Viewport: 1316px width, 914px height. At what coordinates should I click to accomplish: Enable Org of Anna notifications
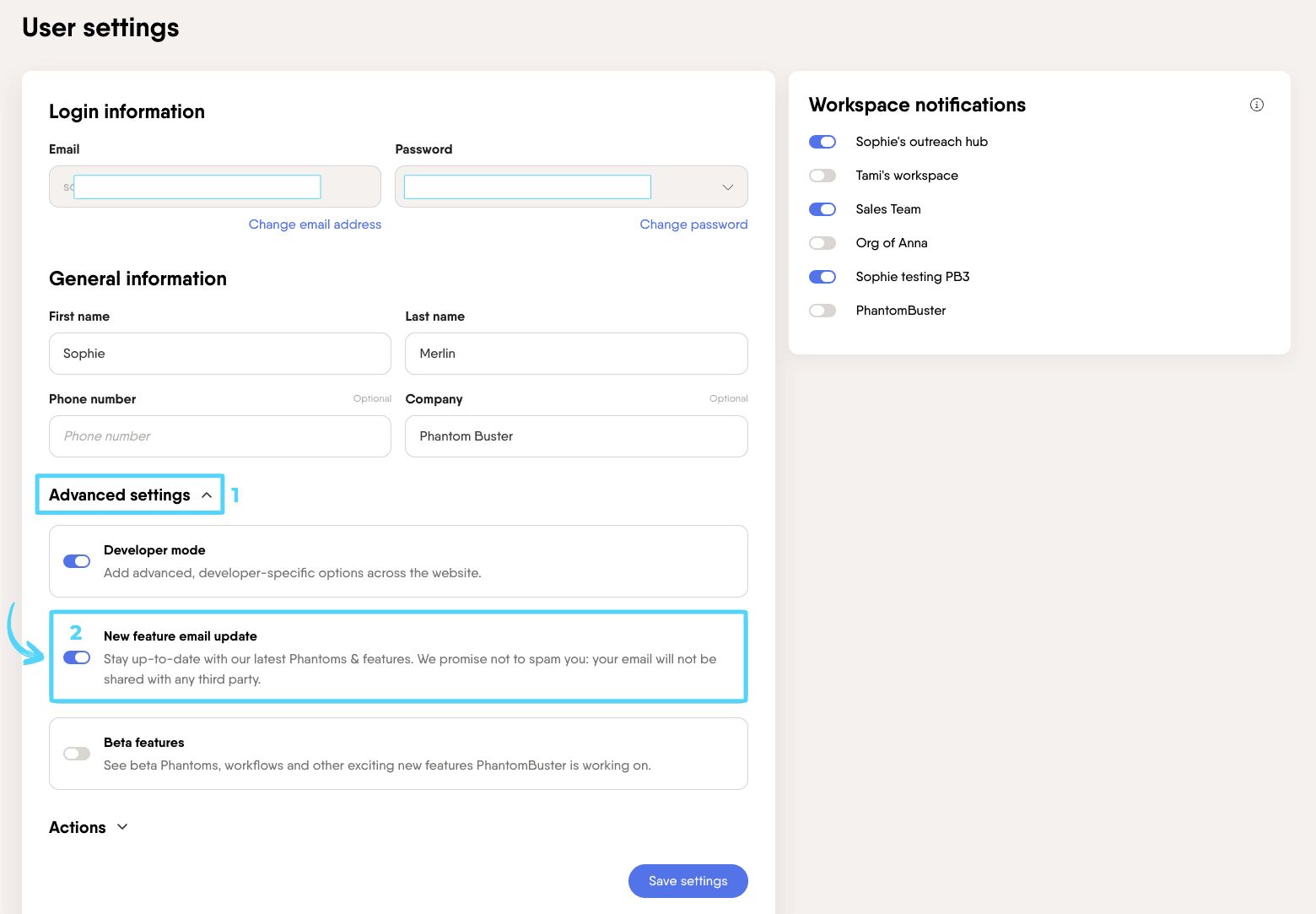coord(822,243)
